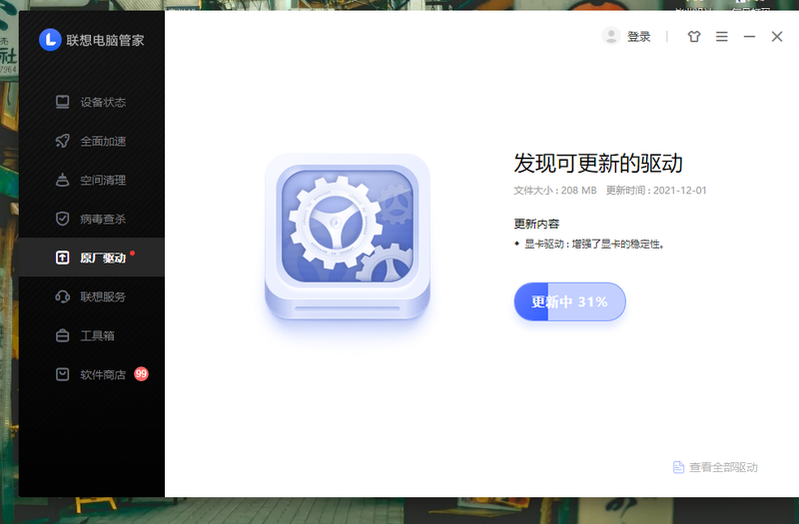This screenshot has height=524, width=799.
Task: Switch to 设备状态 text label
Action: 103,102
